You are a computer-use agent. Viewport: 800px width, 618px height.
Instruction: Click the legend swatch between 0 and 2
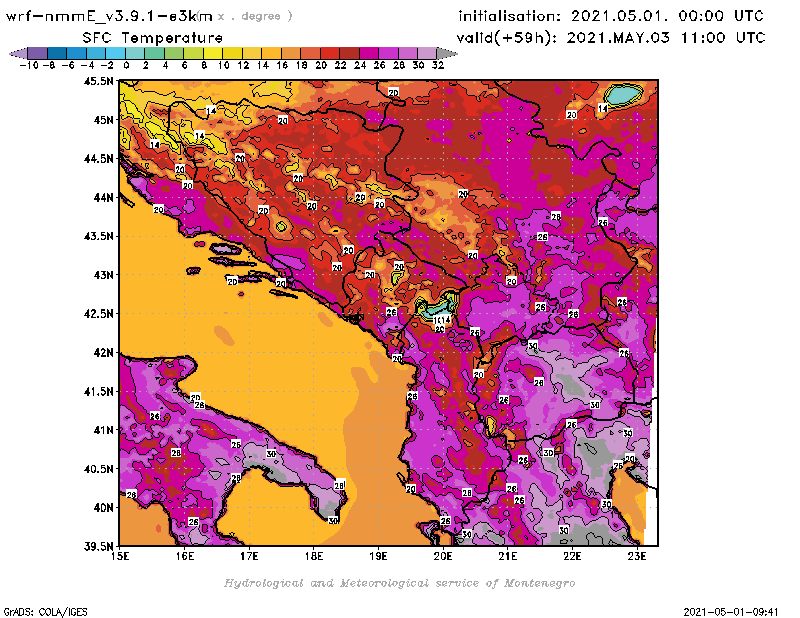tap(135, 53)
